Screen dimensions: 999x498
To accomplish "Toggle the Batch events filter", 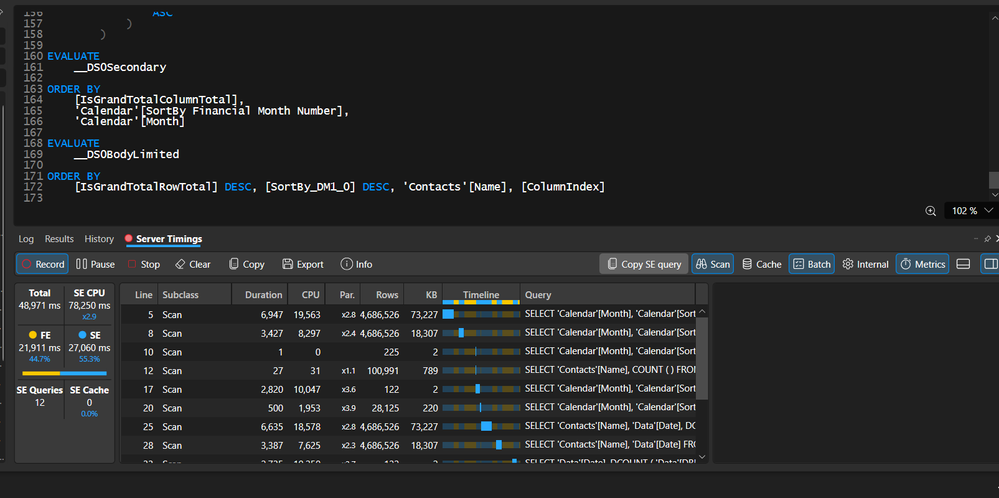I will (x=811, y=264).
